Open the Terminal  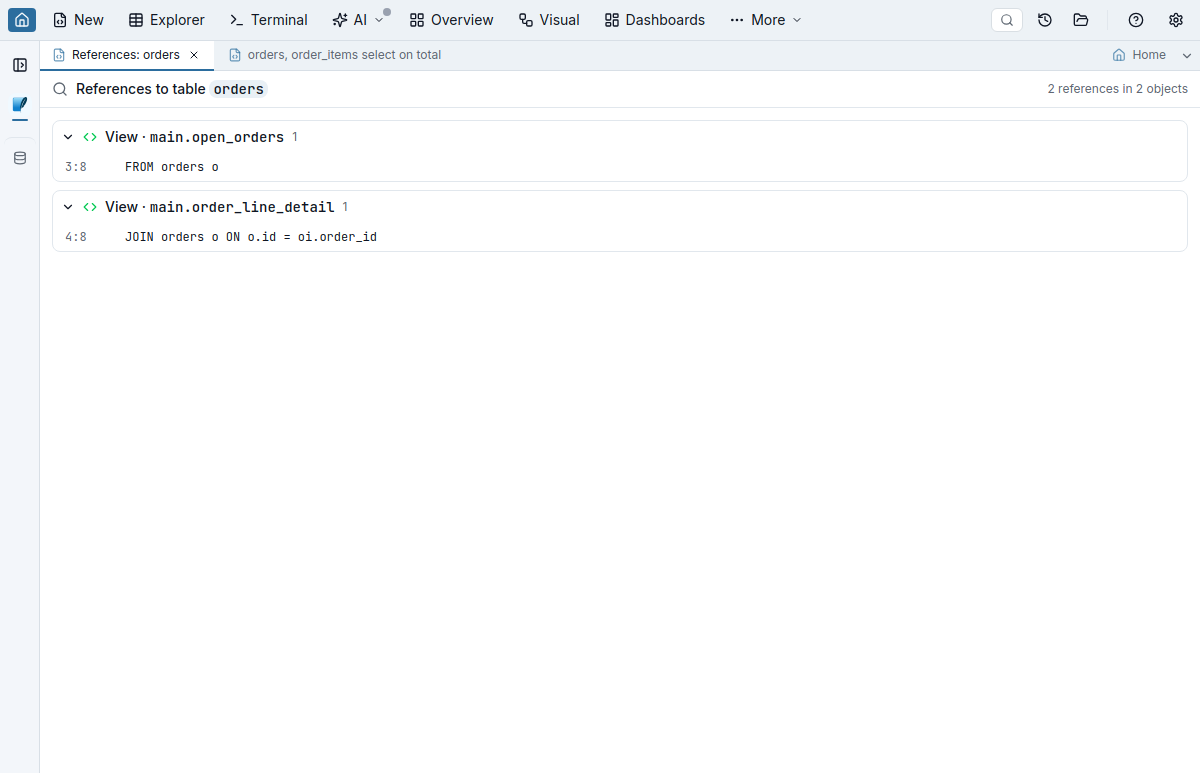pyautogui.click(x=268, y=20)
